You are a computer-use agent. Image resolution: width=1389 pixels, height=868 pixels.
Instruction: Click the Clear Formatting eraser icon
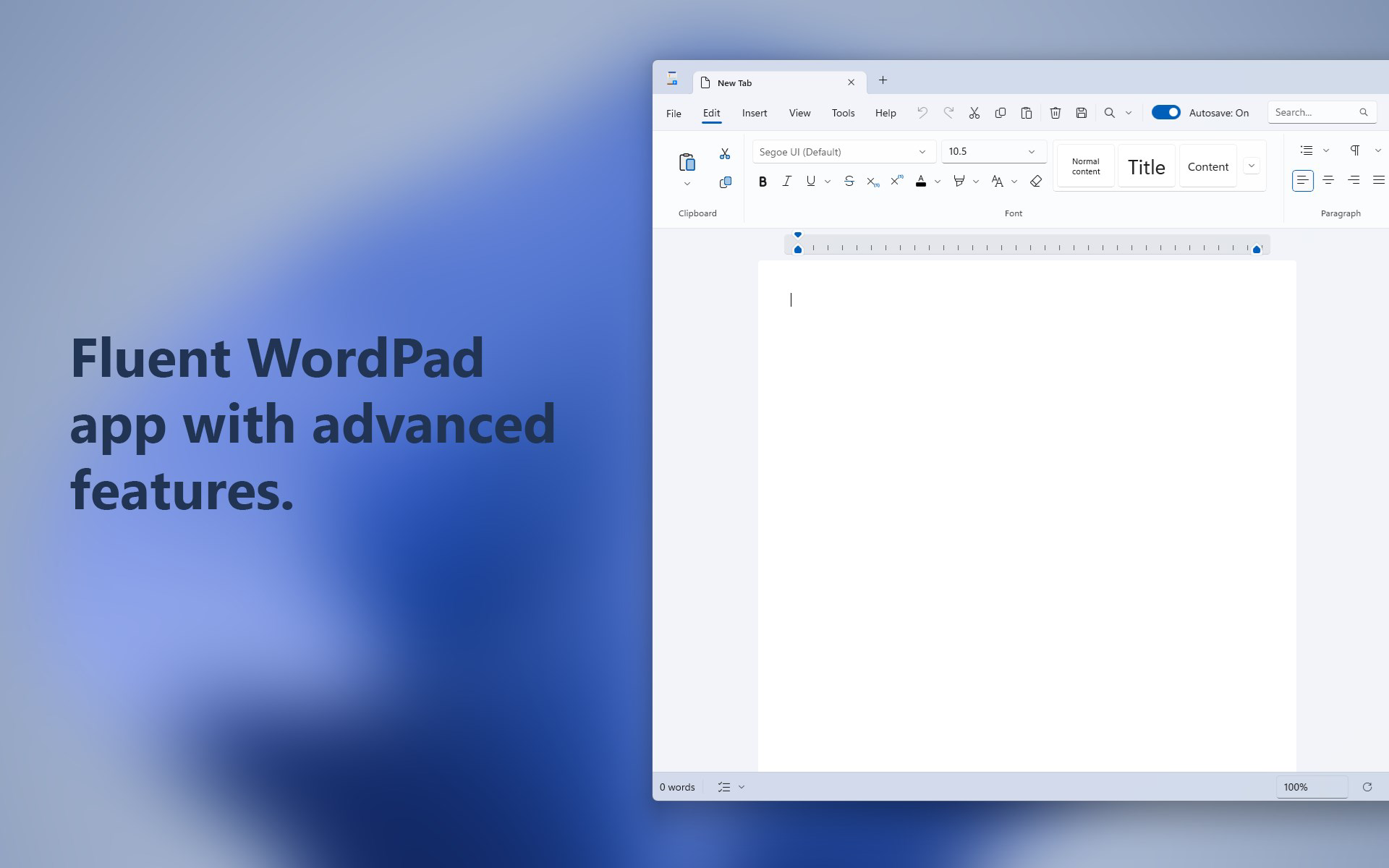(1035, 182)
